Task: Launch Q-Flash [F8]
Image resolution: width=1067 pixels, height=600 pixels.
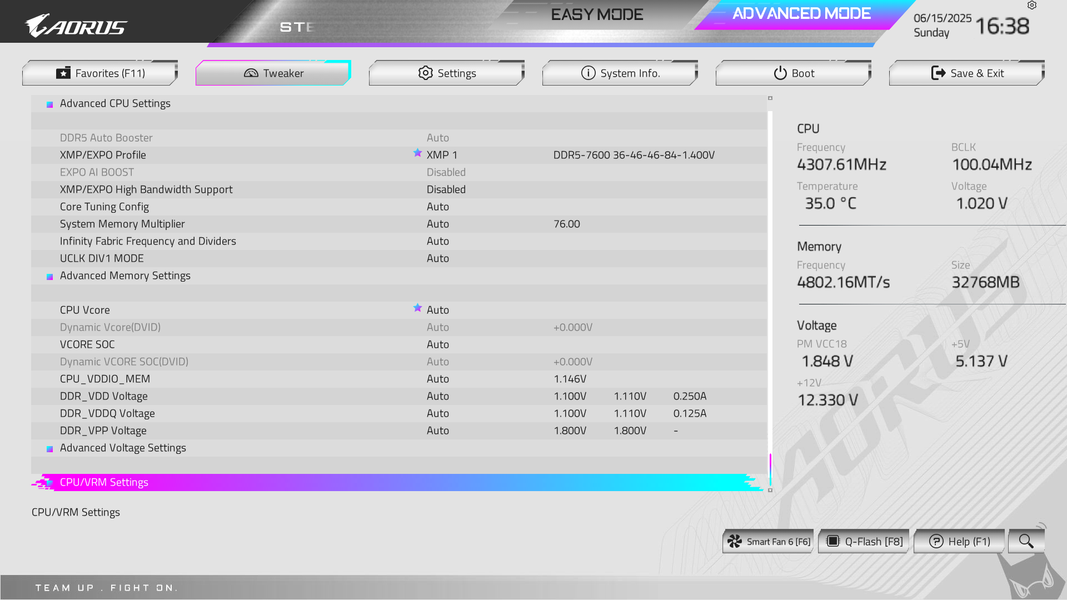Action: coord(864,541)
